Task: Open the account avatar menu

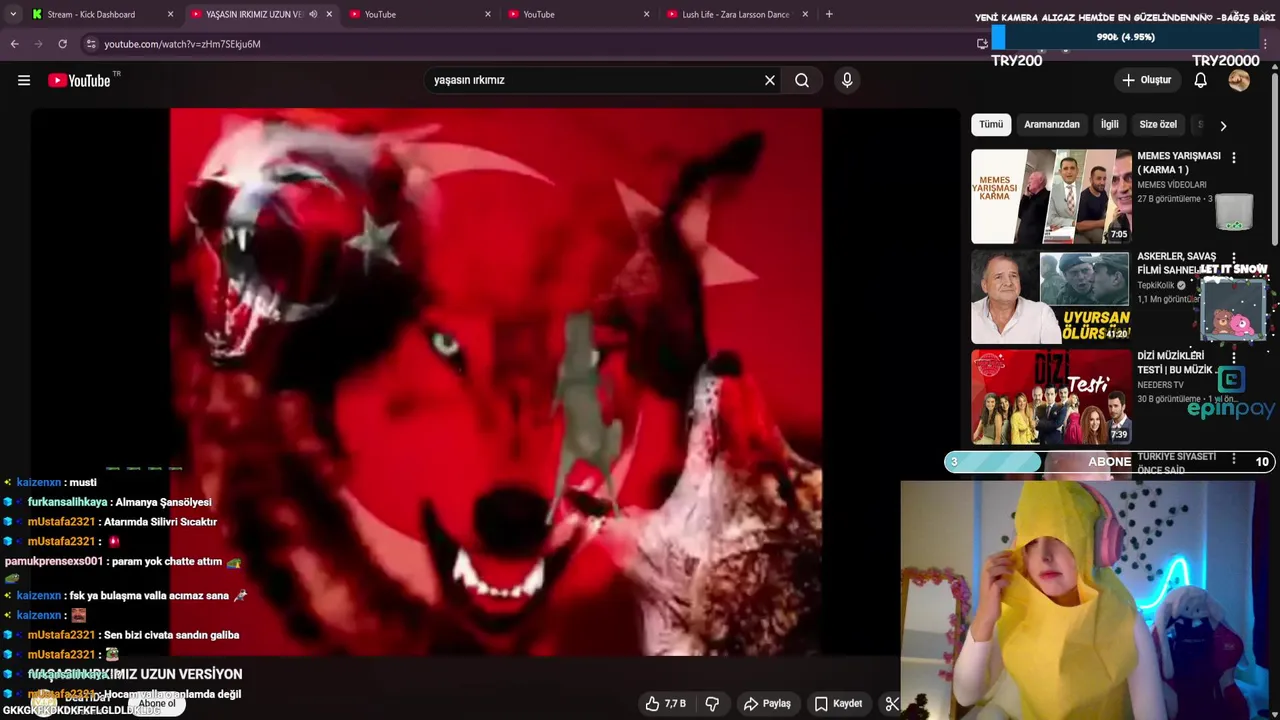Action: (x=1239, y=80)
